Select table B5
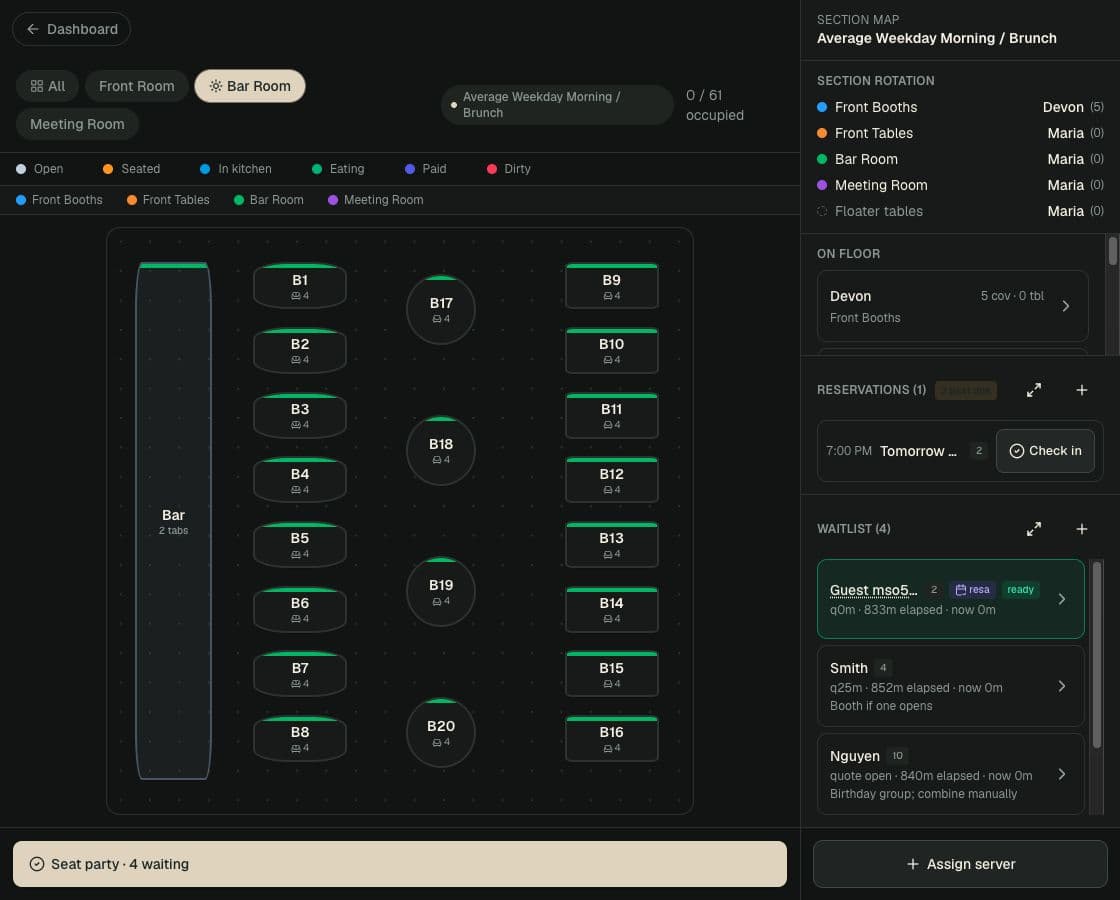 (300, 545)
